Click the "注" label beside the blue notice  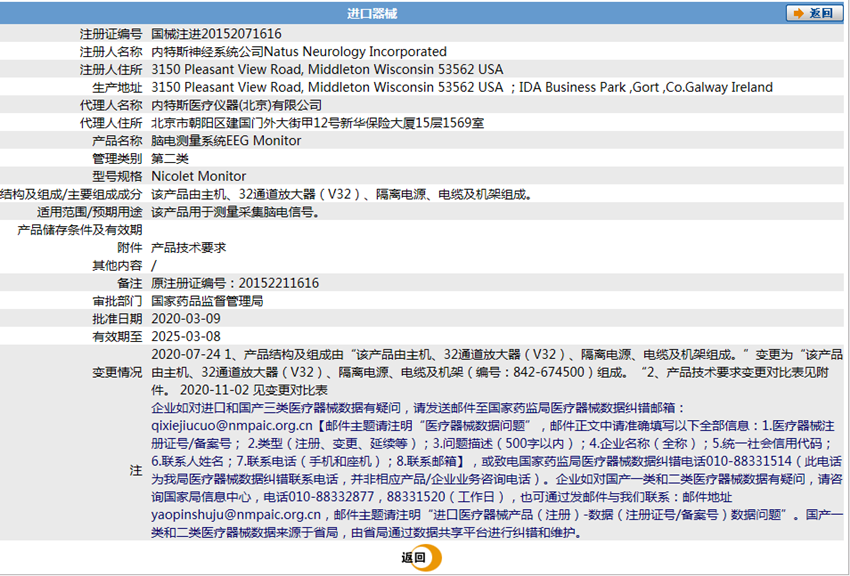coord(136,470)
